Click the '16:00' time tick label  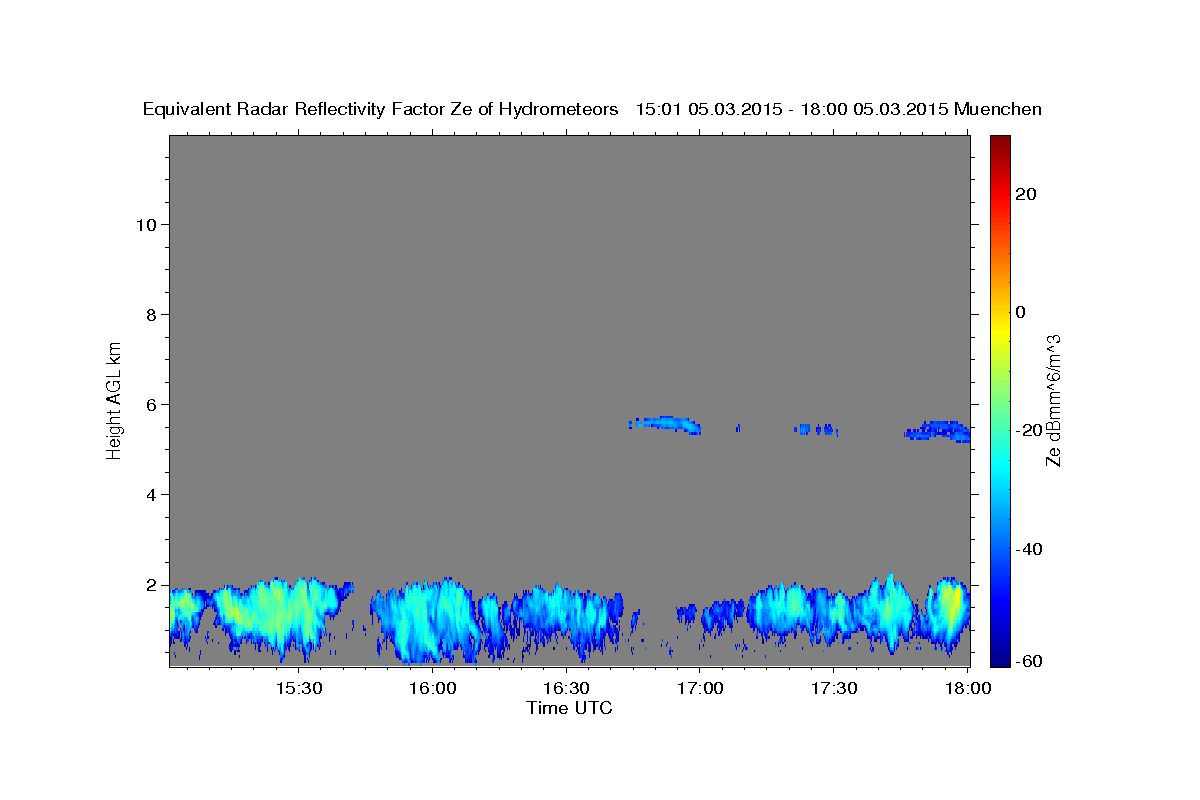pyautogui.click(x=433, y=689)
